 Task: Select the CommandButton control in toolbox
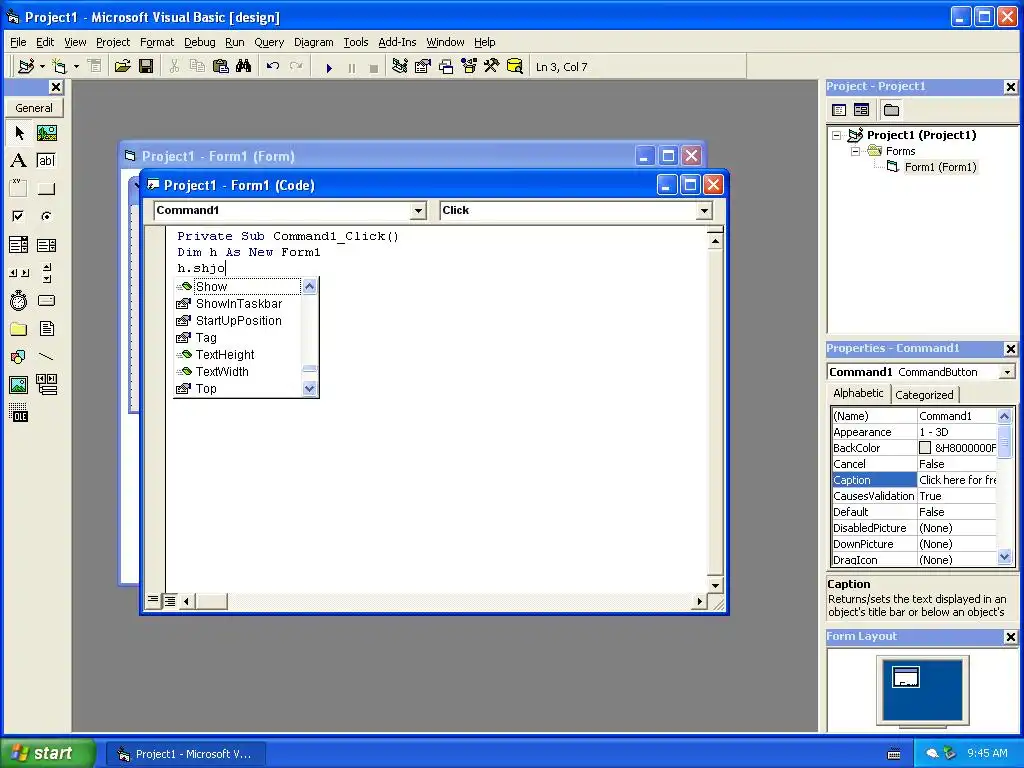pos(46,189)
